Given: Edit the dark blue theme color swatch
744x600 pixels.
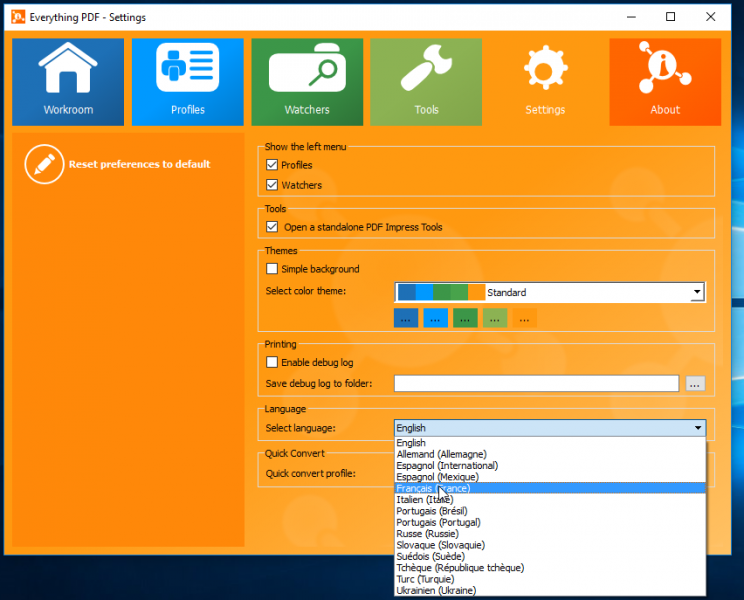Looking at the screenshot, I should 406,318.
